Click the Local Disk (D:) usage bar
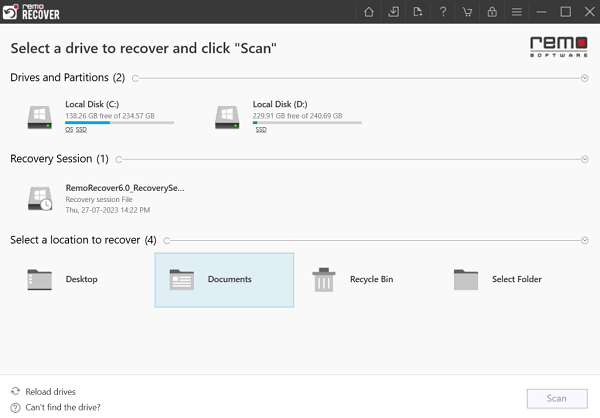 coord(307,122)
